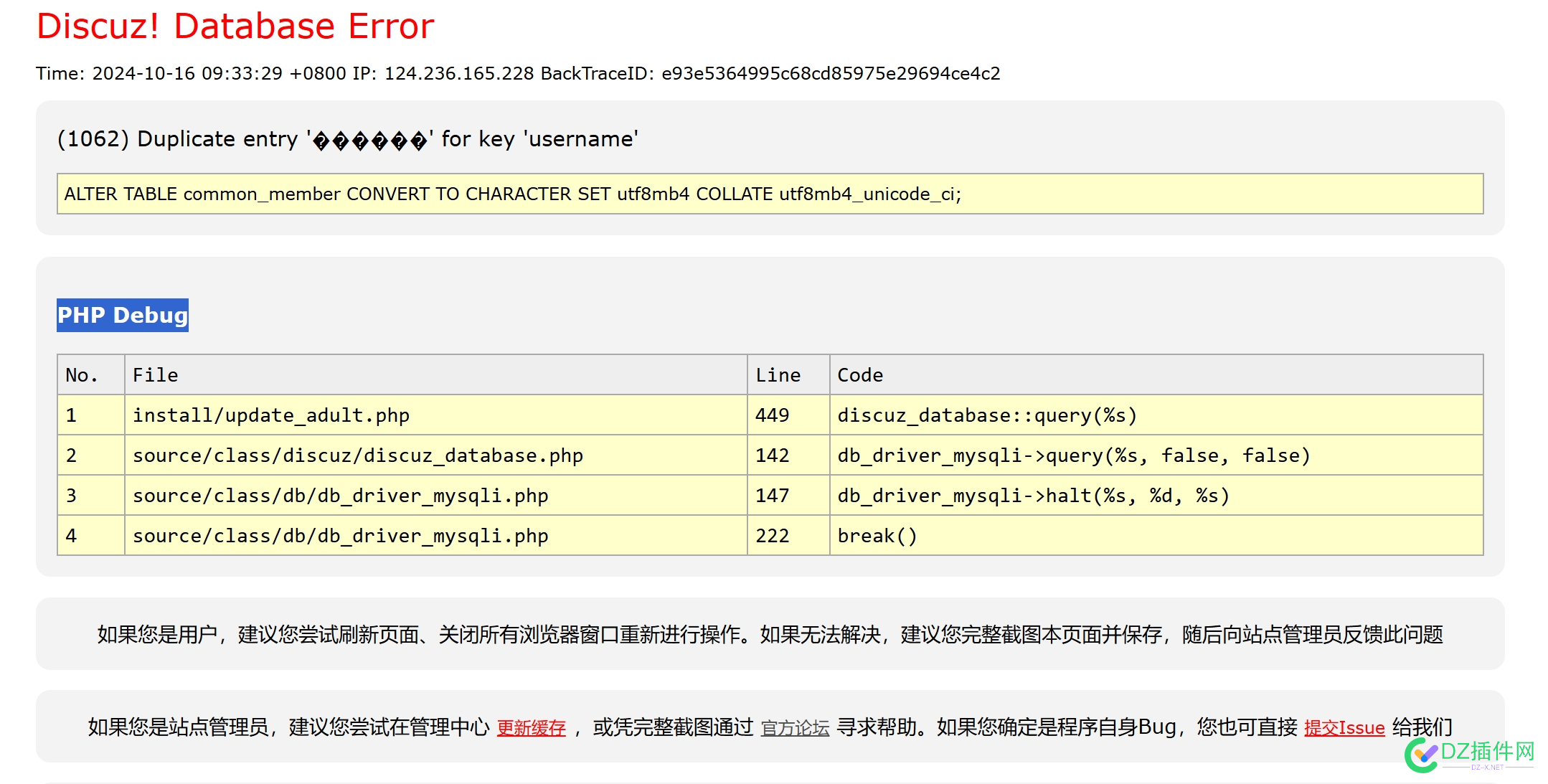1548x784 pixels.
Task: Click the timestamp 2024-10-16 09:33:29
Action: [x=187, y=73]
